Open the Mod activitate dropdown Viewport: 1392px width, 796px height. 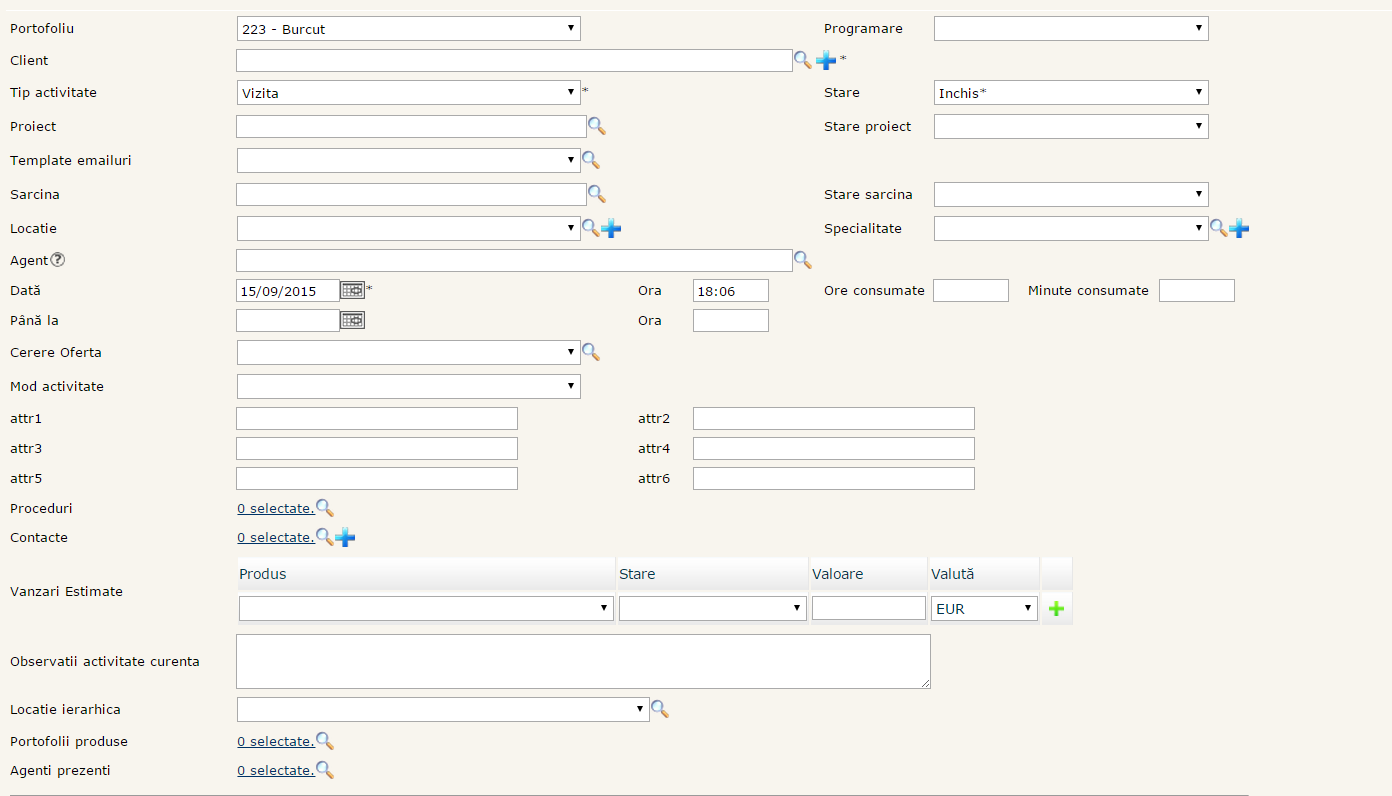(x=408, y=386)
